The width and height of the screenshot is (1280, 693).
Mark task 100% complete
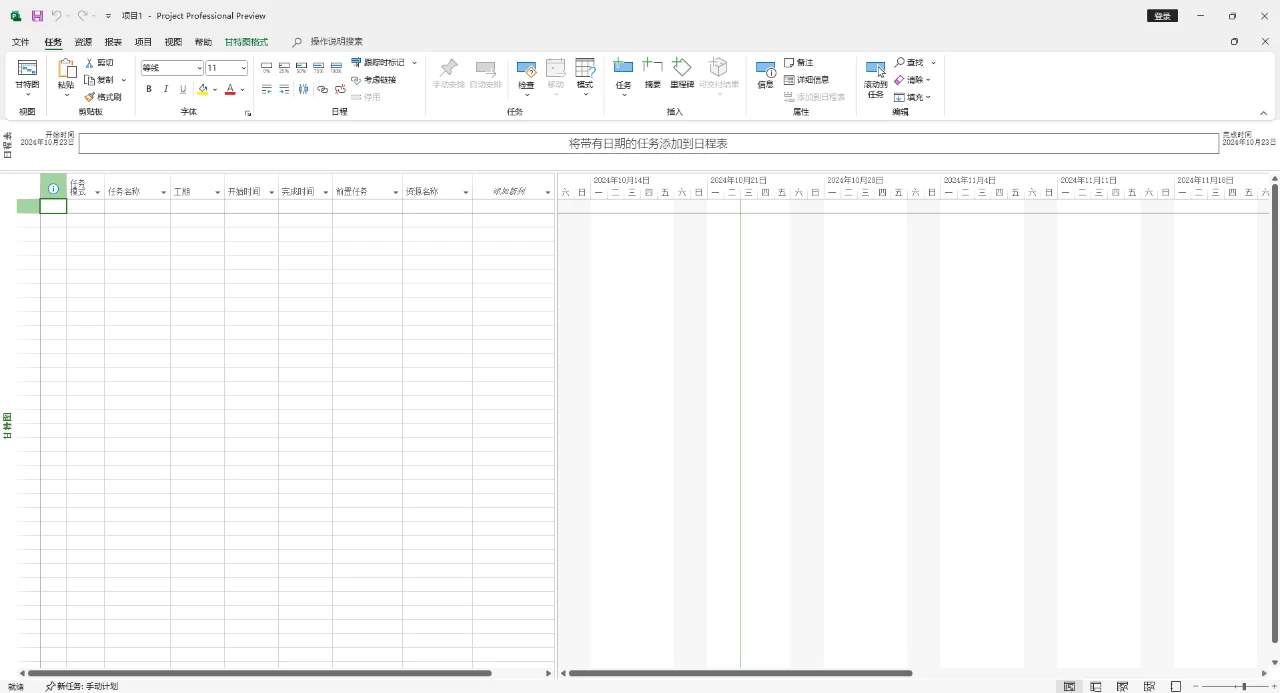(x=336, y=68)
